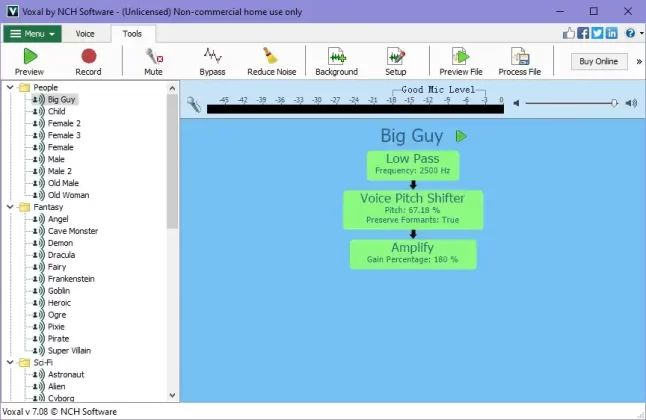The width and height of the screenshot is (646, 420).
Task: Switch to the Voice tab
Action: [85, 34]
